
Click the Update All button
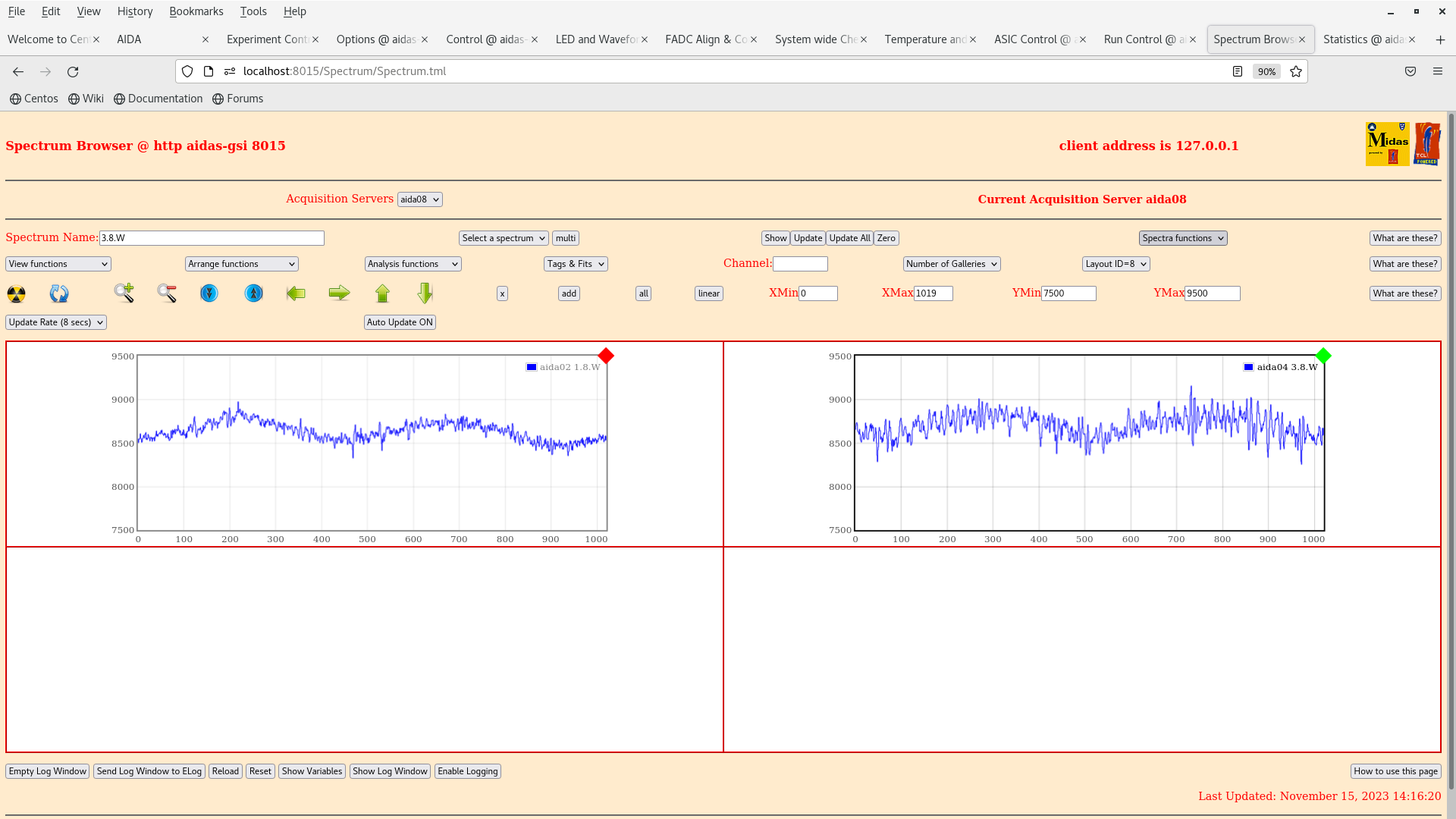(x=849, y=238)
